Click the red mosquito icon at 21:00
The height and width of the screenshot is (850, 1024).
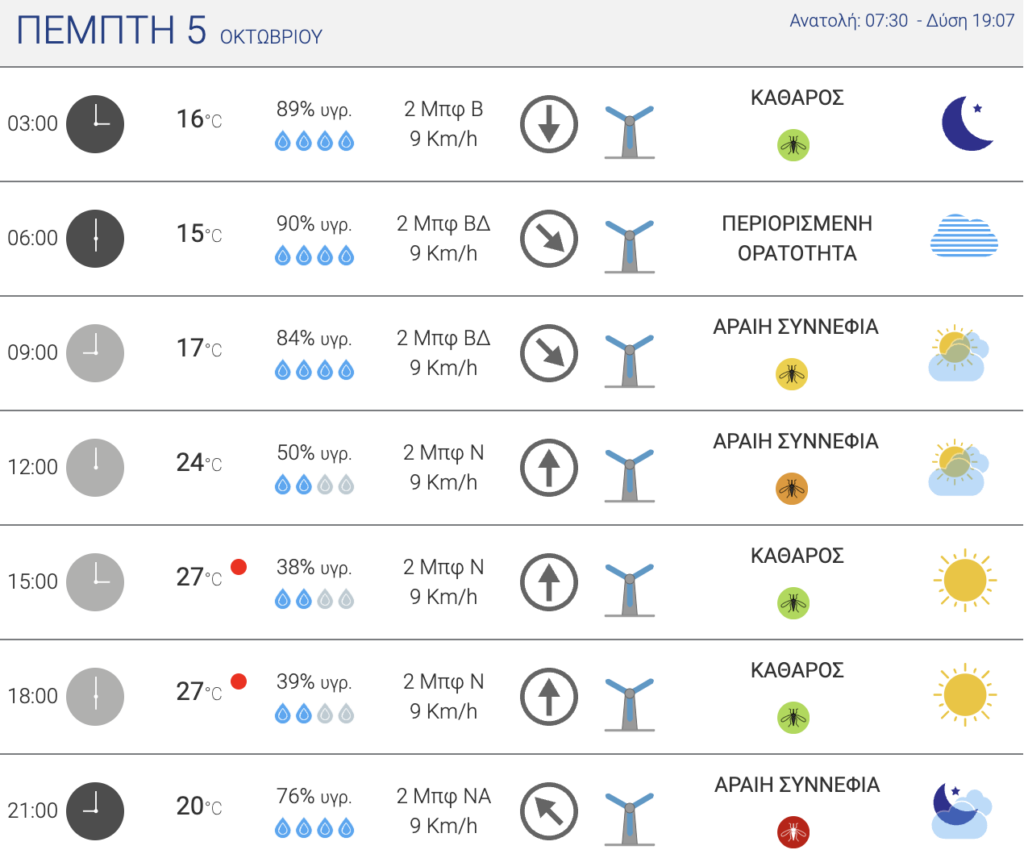tap(793, 832)
